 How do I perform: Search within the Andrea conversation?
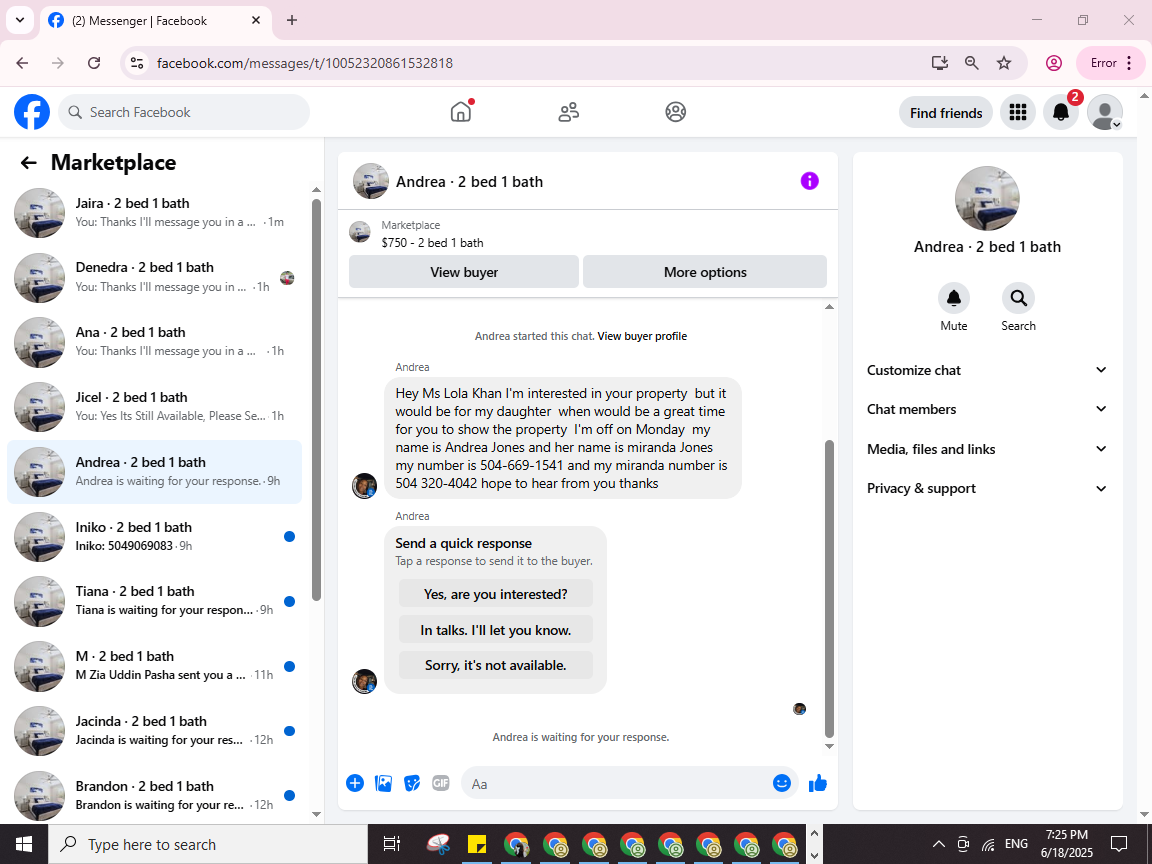(1018, 298)
